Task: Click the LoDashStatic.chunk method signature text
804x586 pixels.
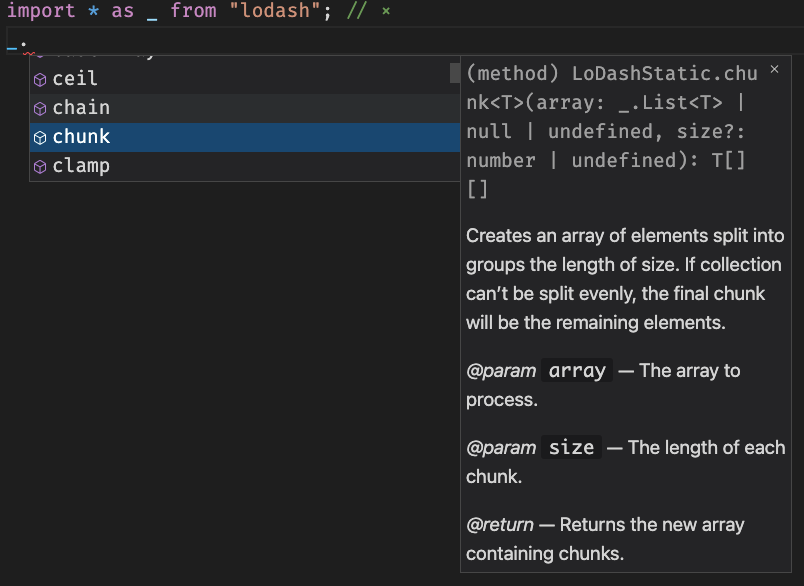Action: coord(612,131)
